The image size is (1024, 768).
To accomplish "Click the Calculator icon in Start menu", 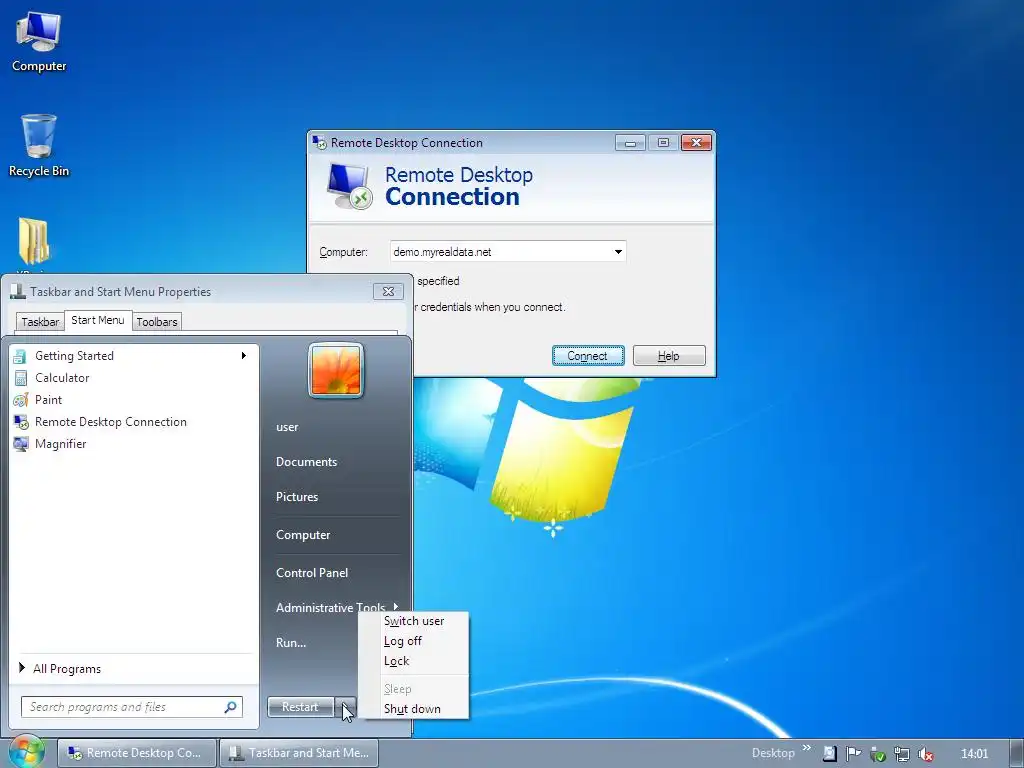I will point(20,378).
